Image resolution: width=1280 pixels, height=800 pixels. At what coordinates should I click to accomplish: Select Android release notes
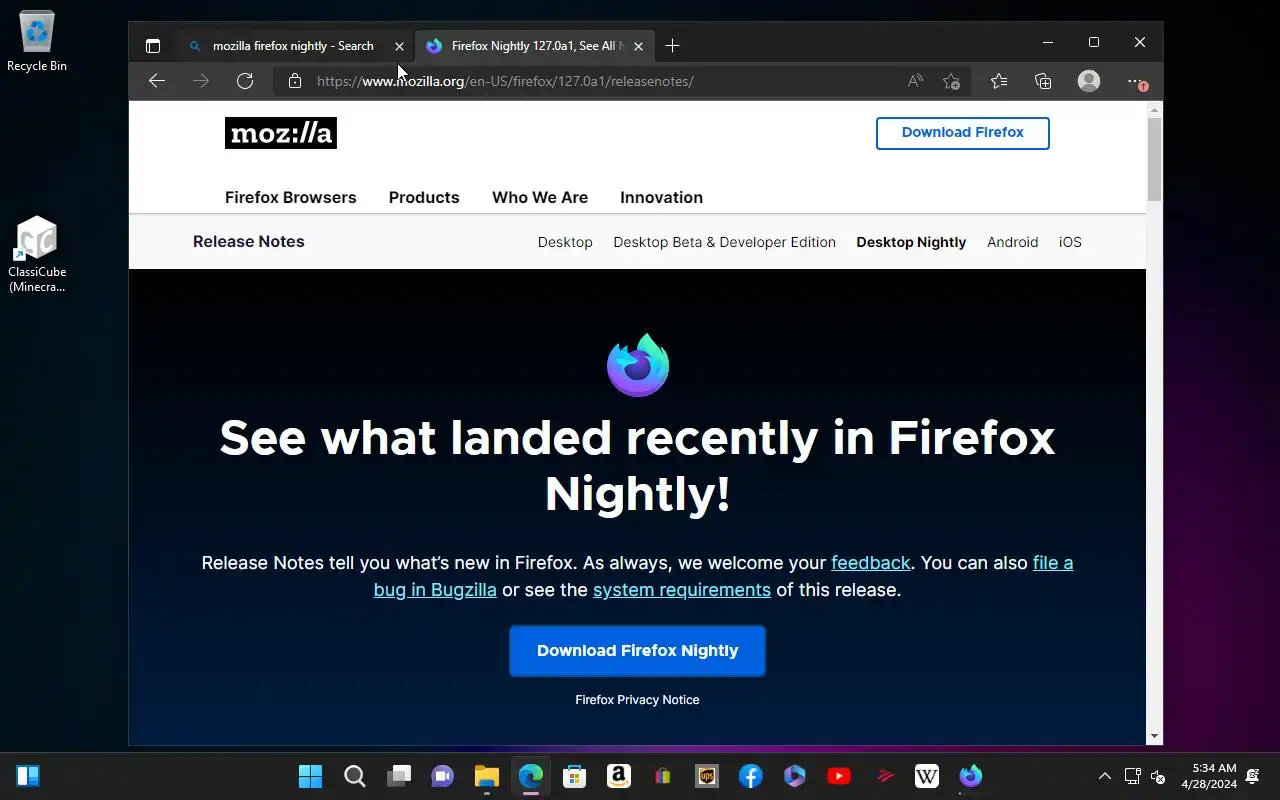[x=1012, y=242]
